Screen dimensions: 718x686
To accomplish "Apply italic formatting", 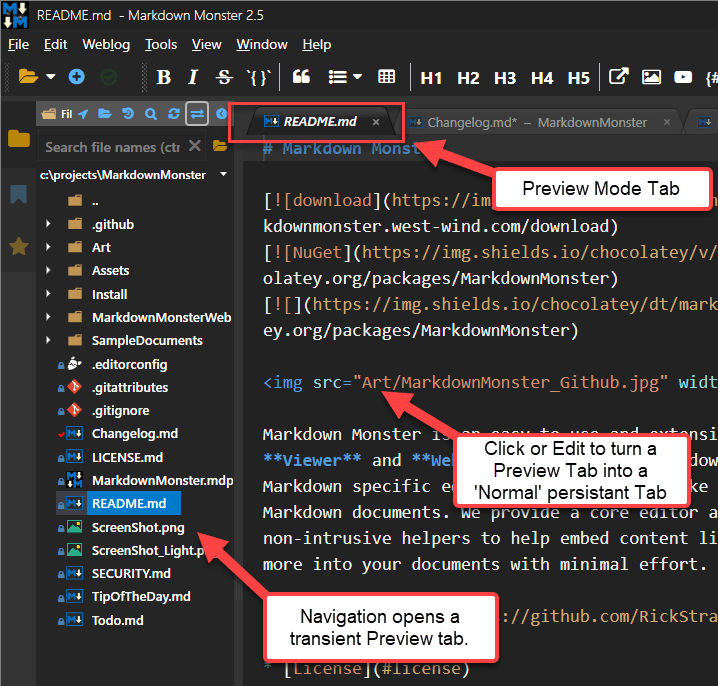I will (193, 77).
